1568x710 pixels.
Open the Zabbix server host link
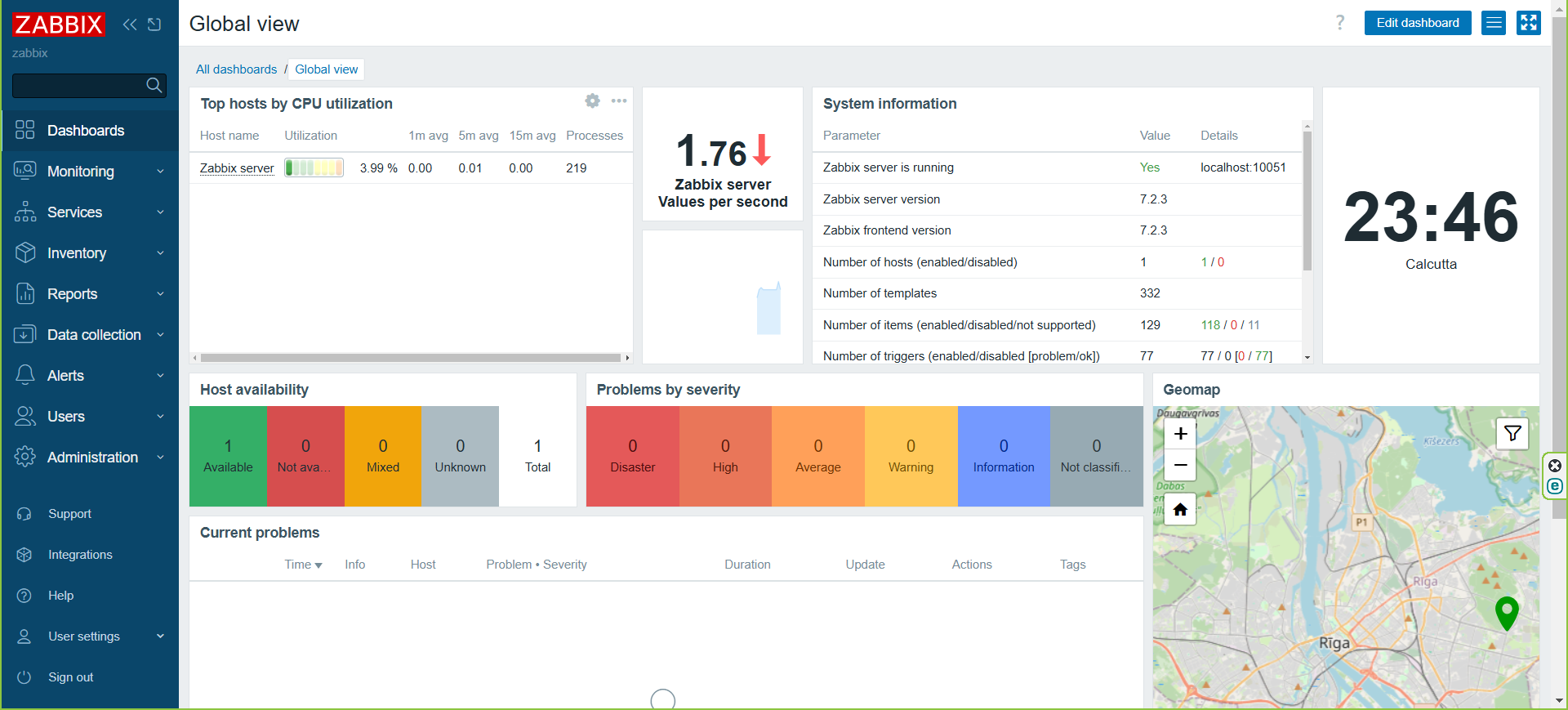[237, 168]
